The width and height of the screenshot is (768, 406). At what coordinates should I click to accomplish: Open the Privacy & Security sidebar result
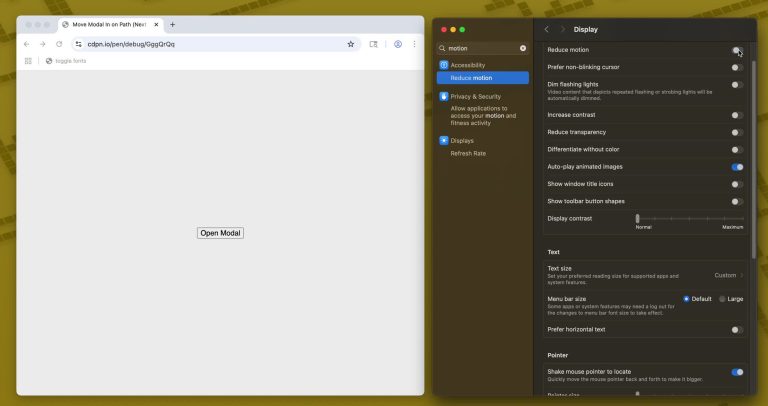pos(475,97)
